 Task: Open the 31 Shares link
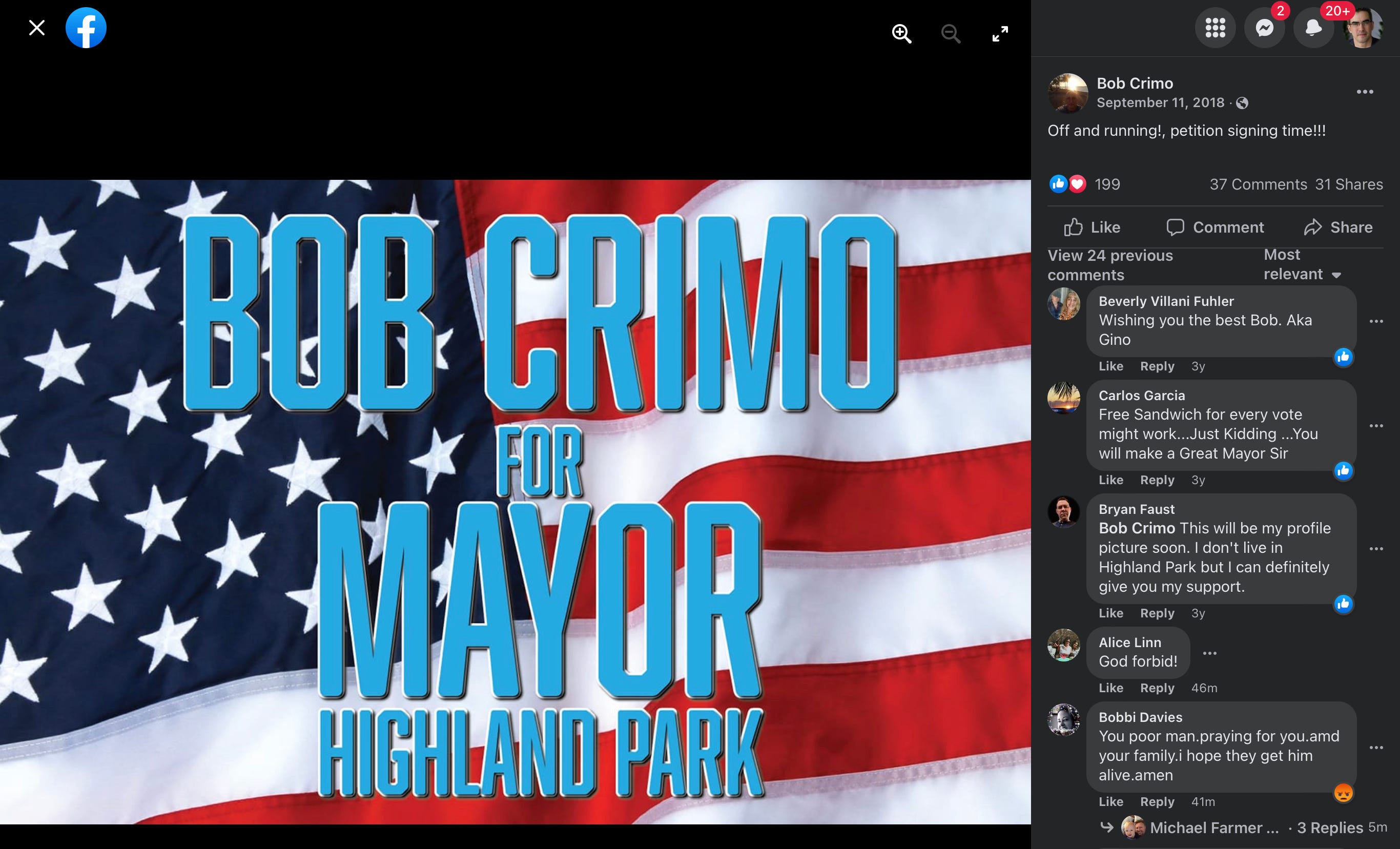[x=1349, y=184]
